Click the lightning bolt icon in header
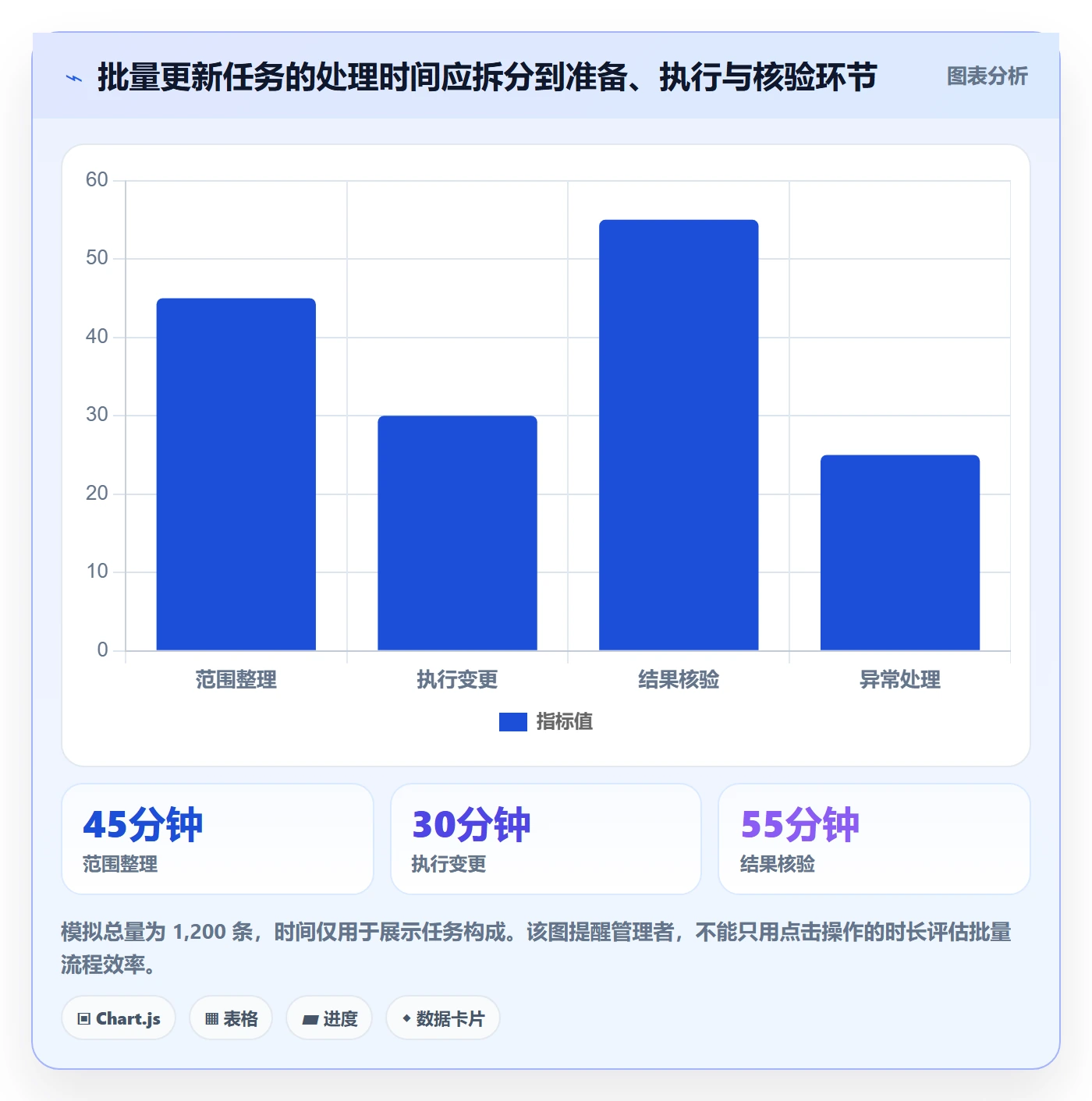The height and width of the screenshot is (1101, 1092). coord(74,78)
